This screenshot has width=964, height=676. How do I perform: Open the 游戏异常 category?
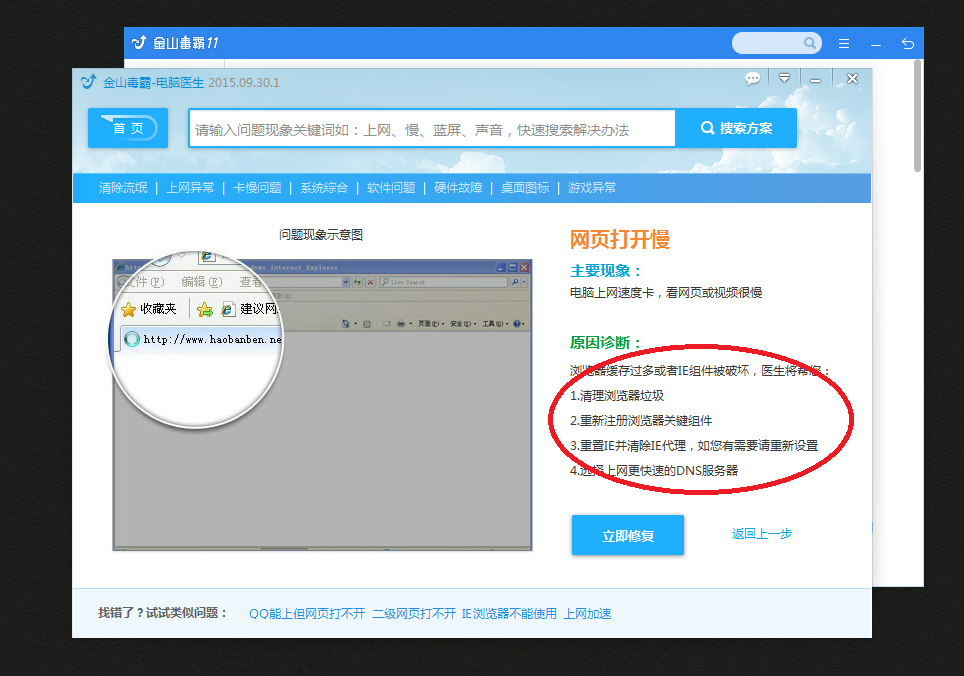592,188
